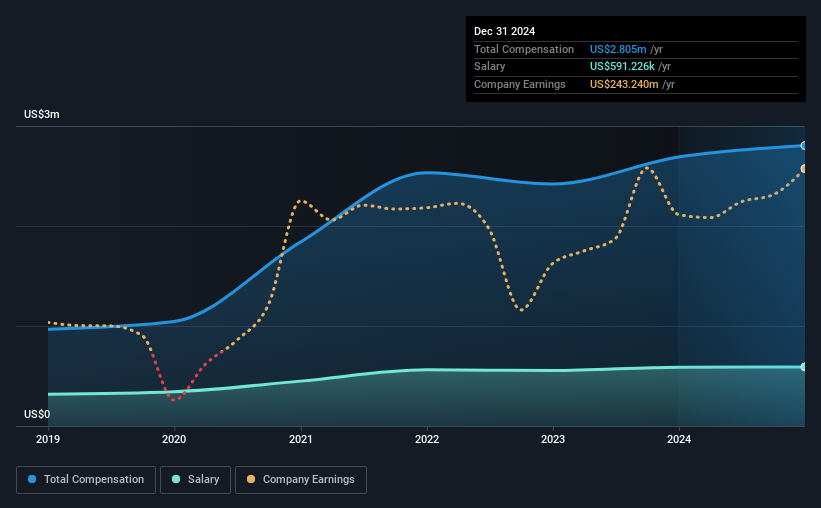Click the blue Total Compensation legend dot
This screenshot has width=821, height=508.
[x=32, y=479]
